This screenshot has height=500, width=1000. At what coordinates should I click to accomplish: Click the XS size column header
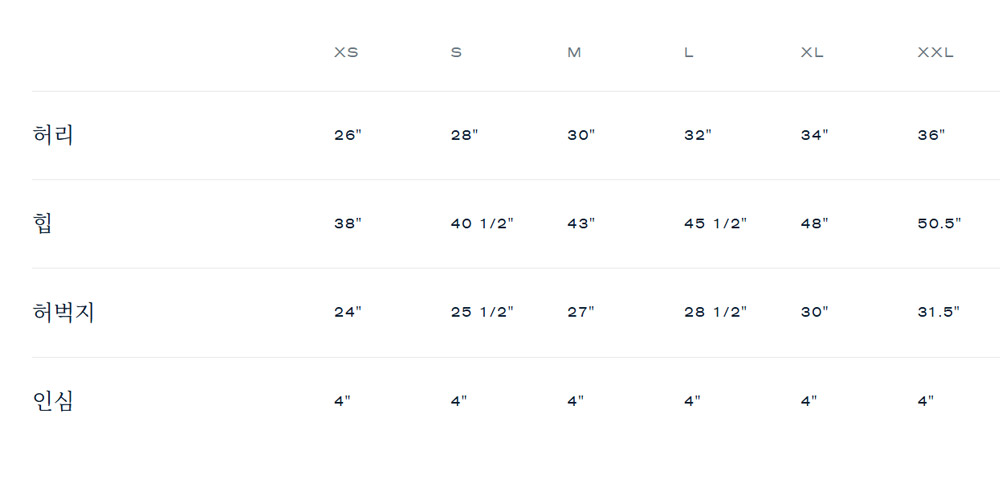point(346,53)
